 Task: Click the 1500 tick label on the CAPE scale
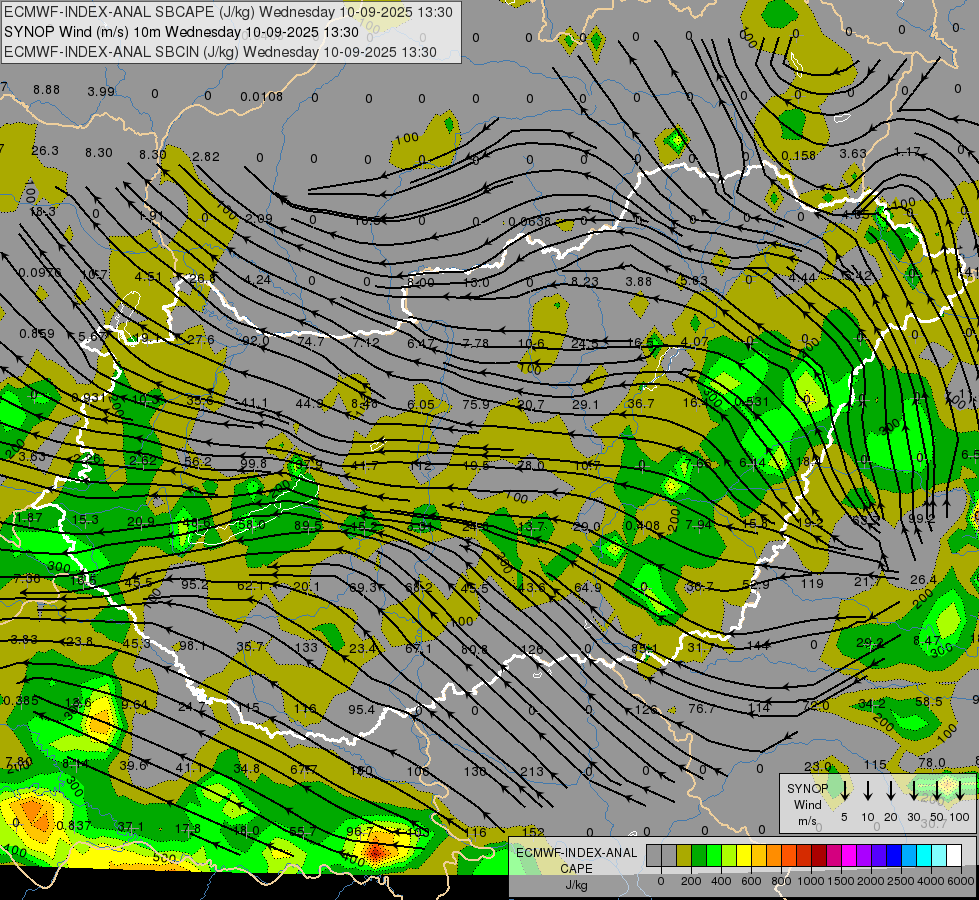tap(841, 881)
